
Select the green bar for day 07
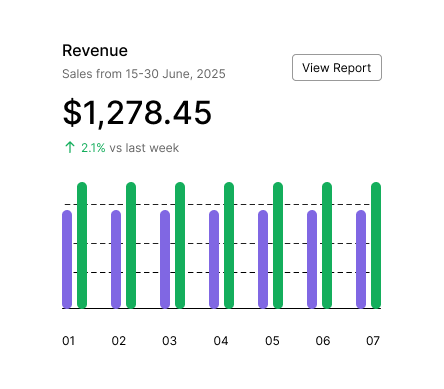pyautogui.click(x=376, y=245)
